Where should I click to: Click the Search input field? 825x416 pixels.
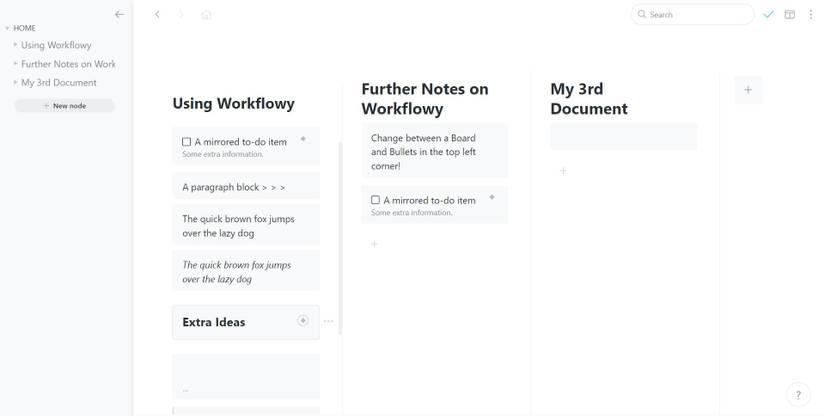pyautogui.click(x=698, y=15)
